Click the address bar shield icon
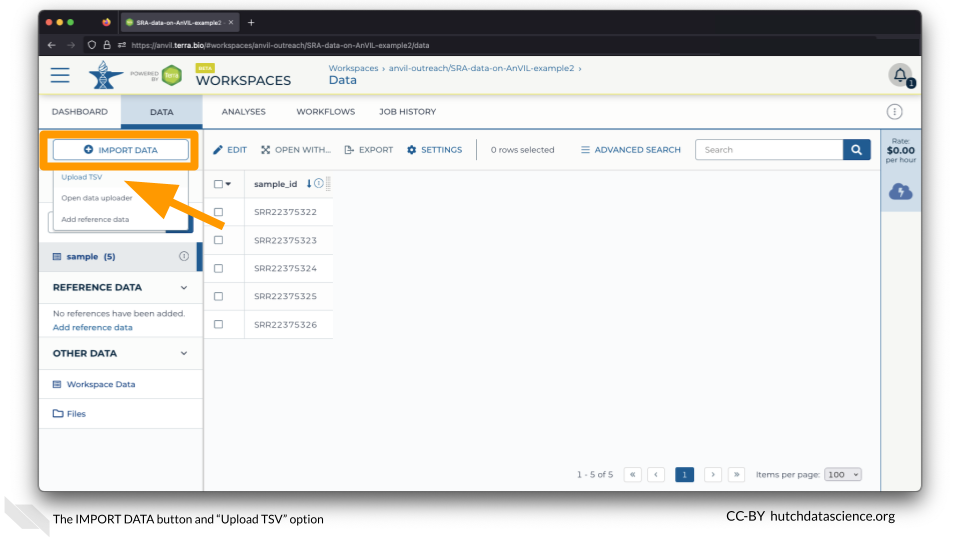Screen dimensions: 960x540 92,45
